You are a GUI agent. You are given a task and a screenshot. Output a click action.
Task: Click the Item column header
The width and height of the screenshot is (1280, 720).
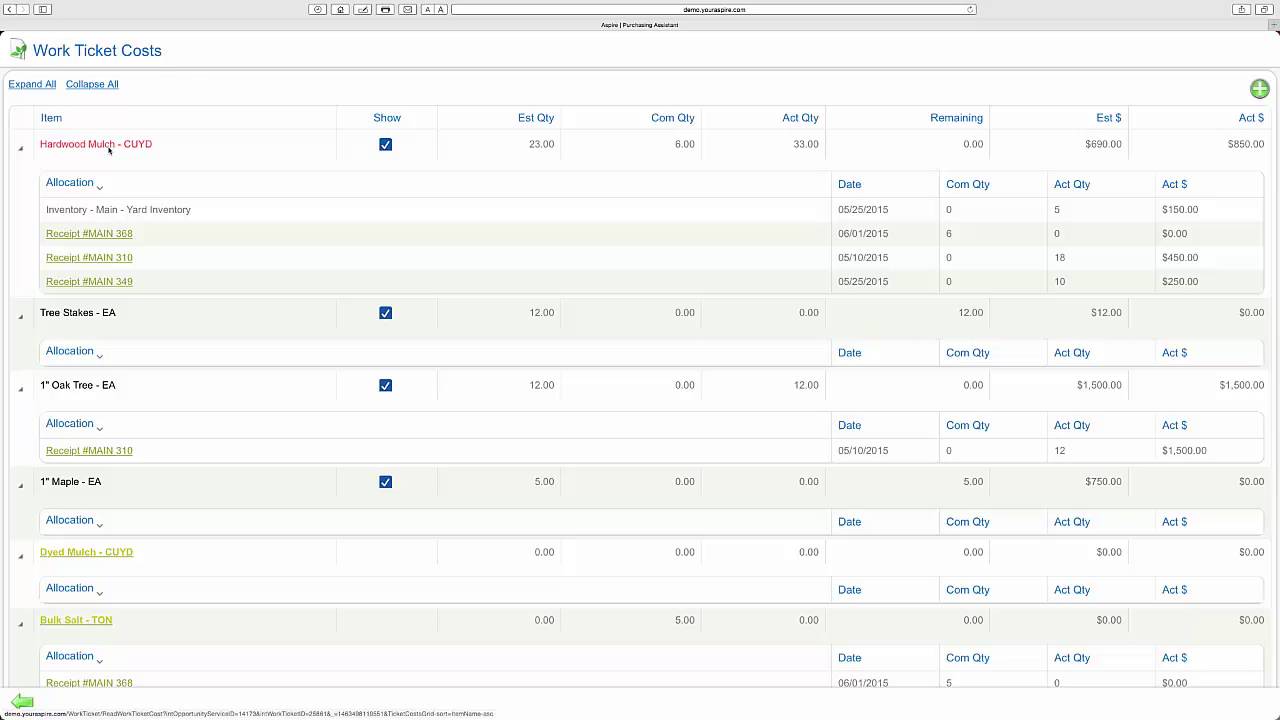(x=51, y=118)
